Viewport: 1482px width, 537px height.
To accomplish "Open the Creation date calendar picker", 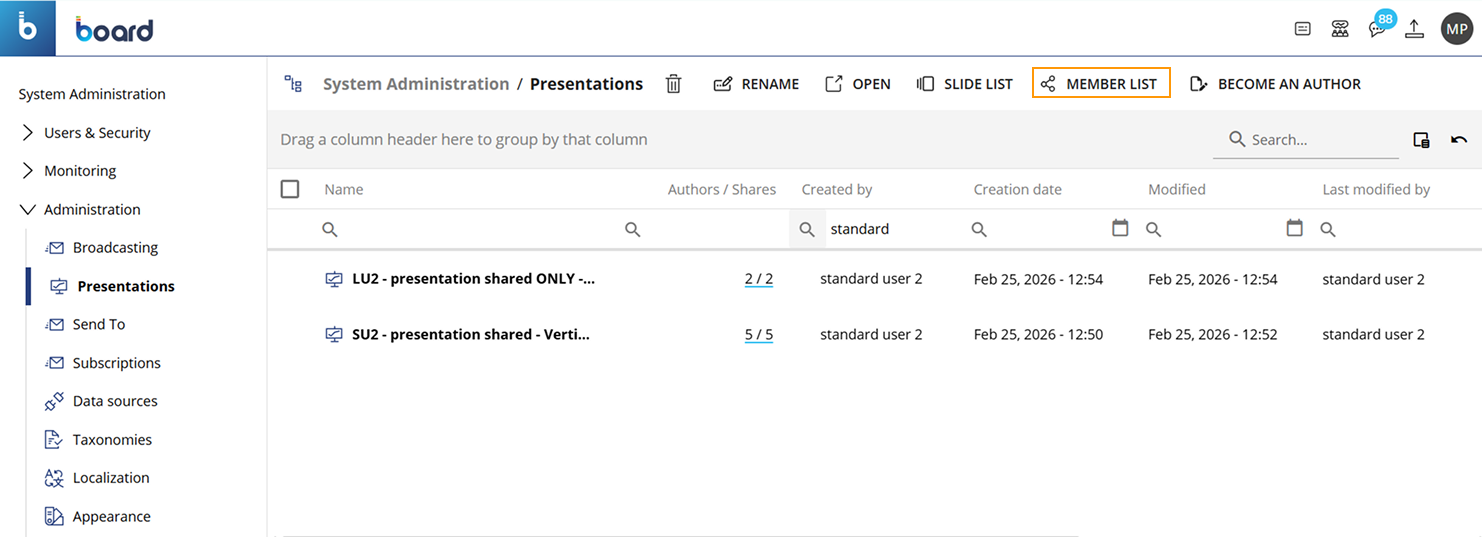I will pyautogui.click(x=1120, y=228).
